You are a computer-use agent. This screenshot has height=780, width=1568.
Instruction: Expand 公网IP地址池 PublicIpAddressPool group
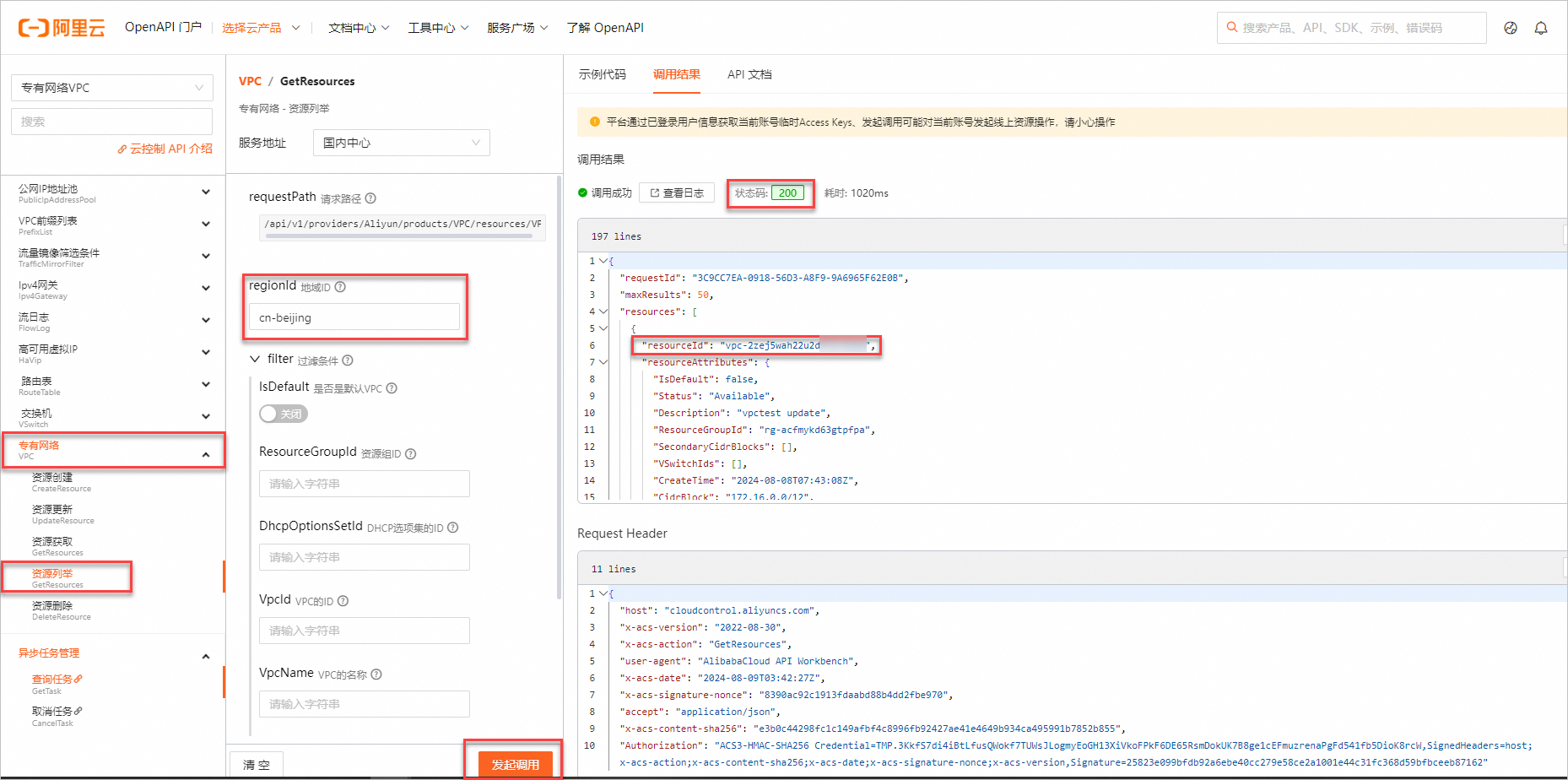[x=206, y=192]
